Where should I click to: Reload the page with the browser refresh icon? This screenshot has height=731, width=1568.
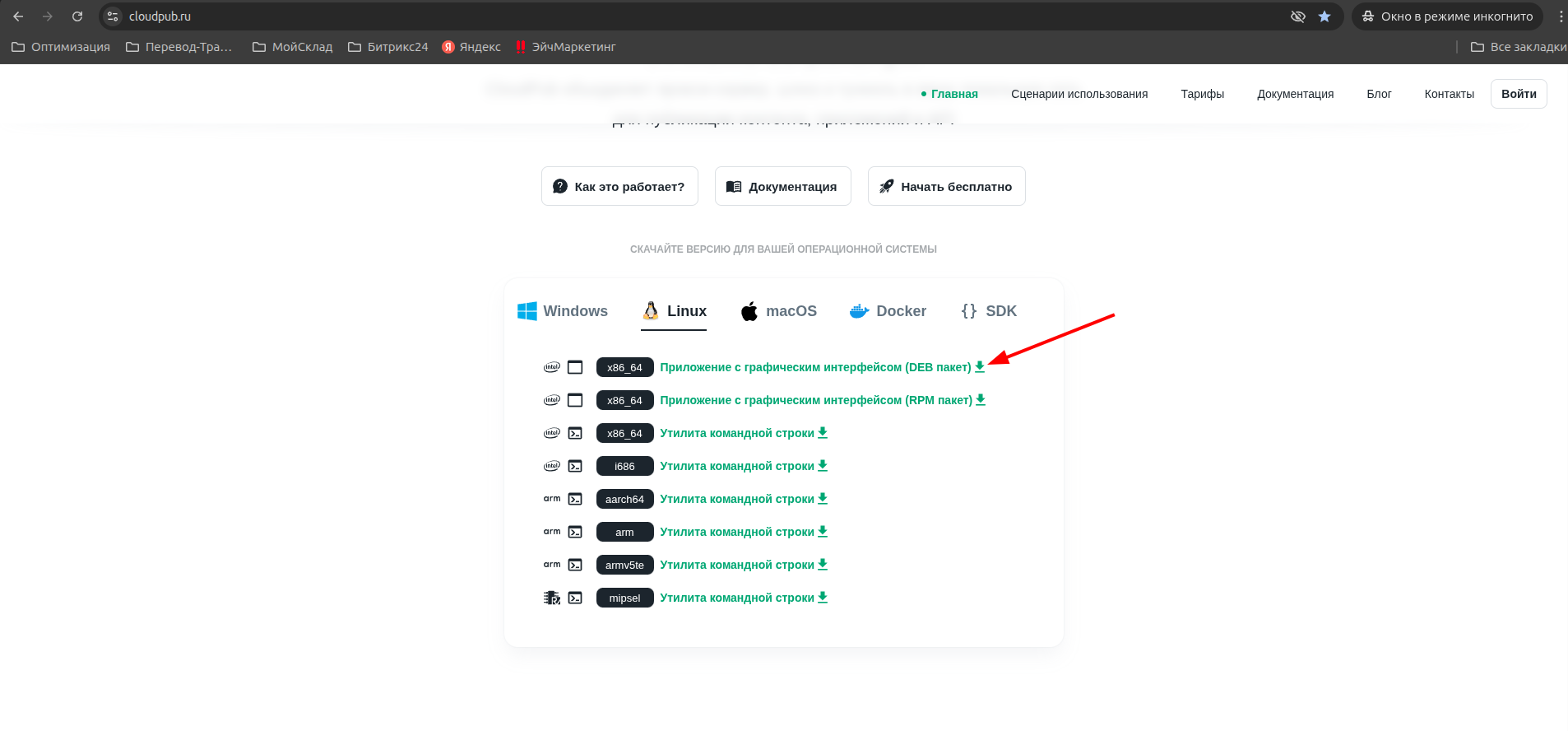[77, 16]
